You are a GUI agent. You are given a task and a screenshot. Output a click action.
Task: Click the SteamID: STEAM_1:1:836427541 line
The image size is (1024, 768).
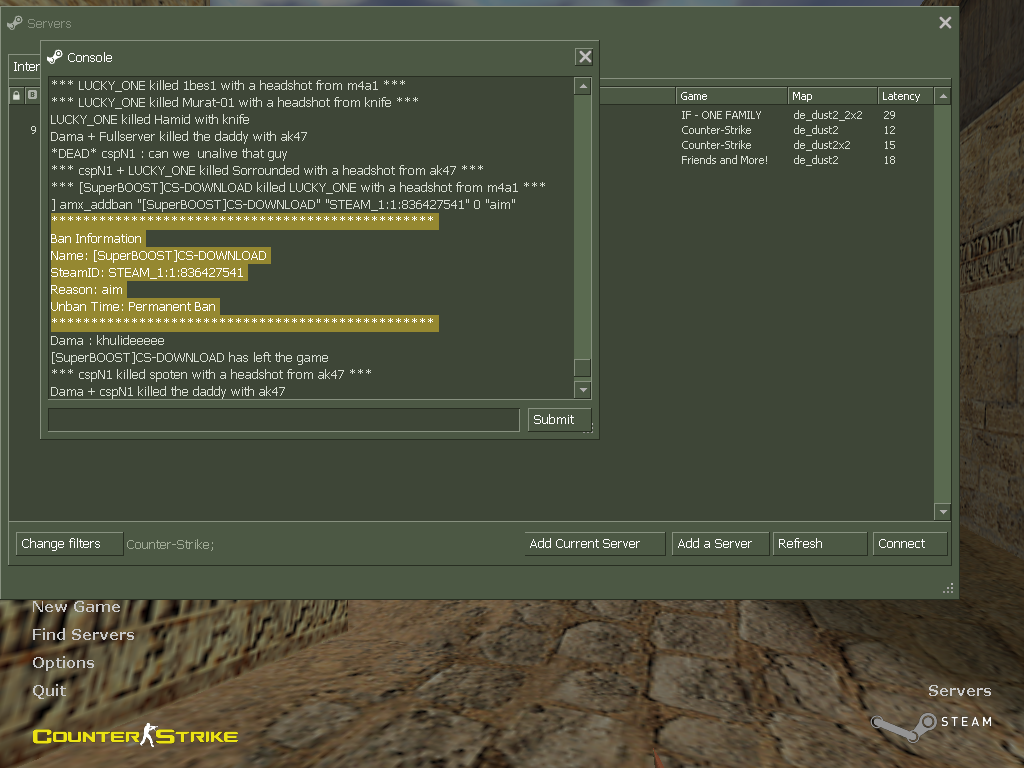(147, 273)
